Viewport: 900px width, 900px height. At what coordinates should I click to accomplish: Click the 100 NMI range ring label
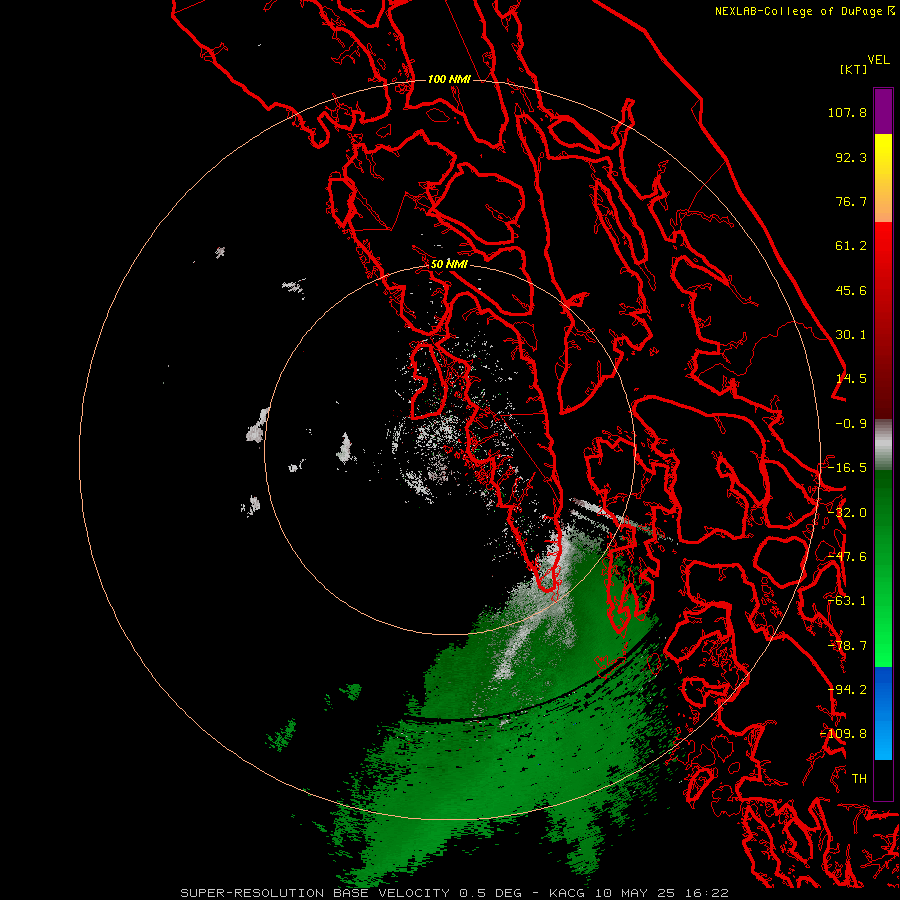[x=449, y=79]
